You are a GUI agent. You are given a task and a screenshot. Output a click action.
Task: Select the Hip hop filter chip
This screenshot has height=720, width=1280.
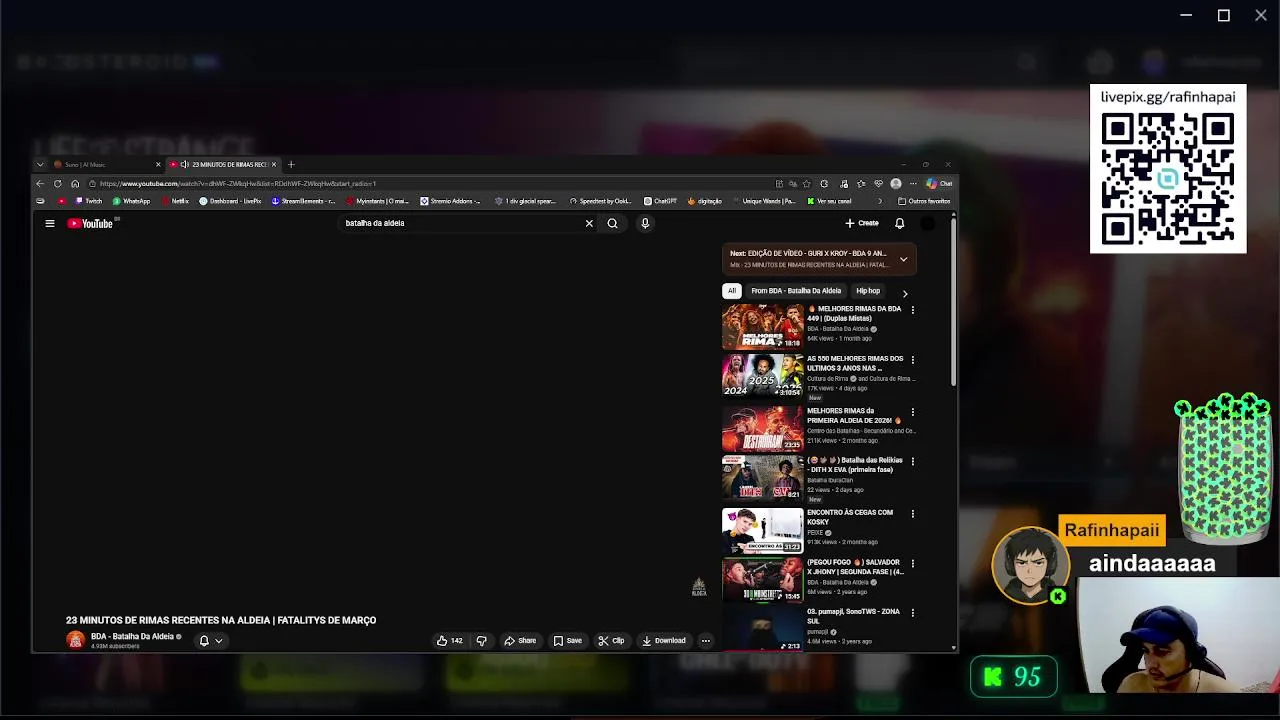pos(868,291)
